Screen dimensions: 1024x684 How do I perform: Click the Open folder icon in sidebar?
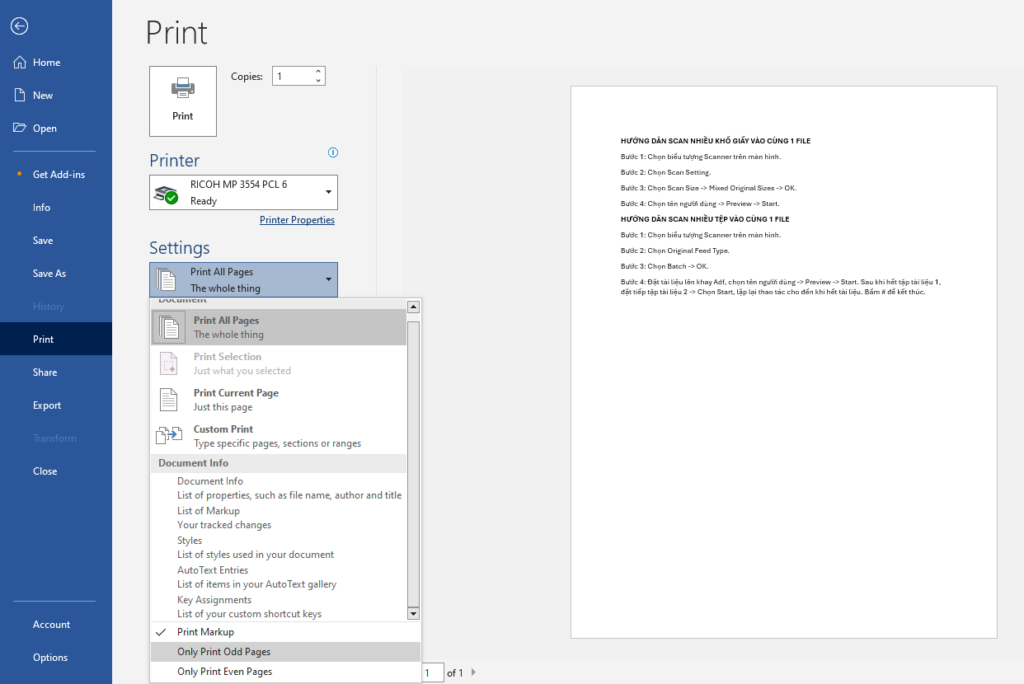click(19, 128)
